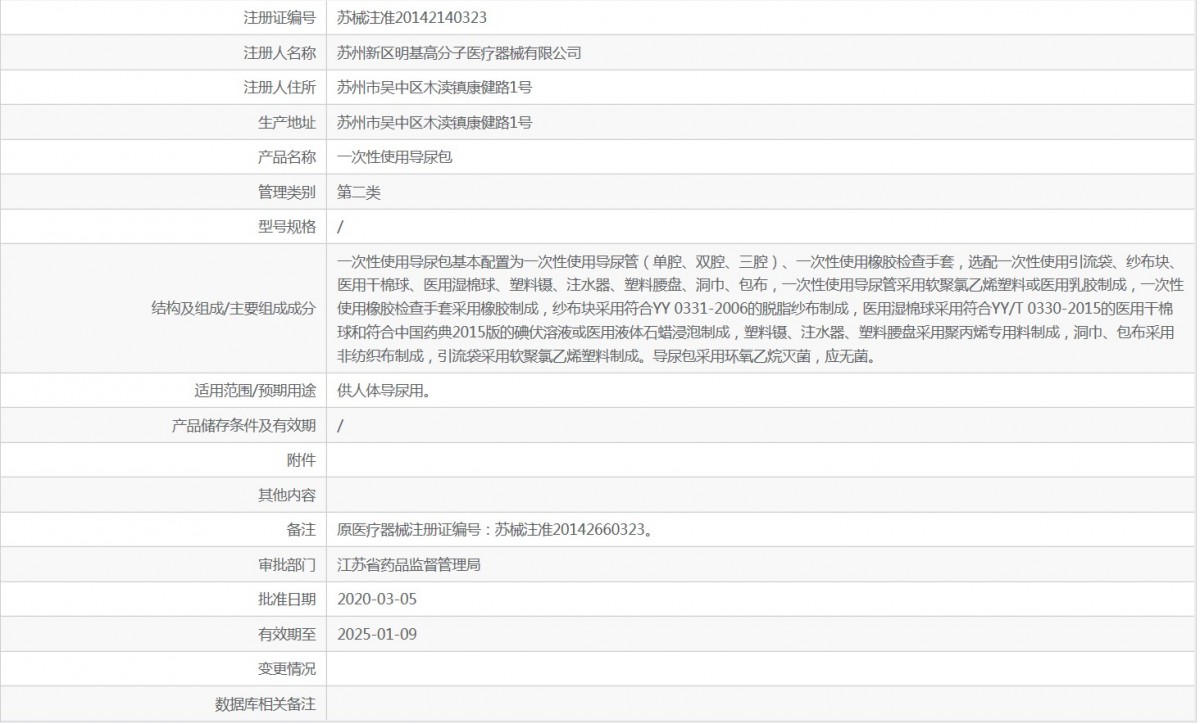This screenshot has width=1200, height=724.
Task: Select approval date 2020-03-05
Action: pos(377,599)
